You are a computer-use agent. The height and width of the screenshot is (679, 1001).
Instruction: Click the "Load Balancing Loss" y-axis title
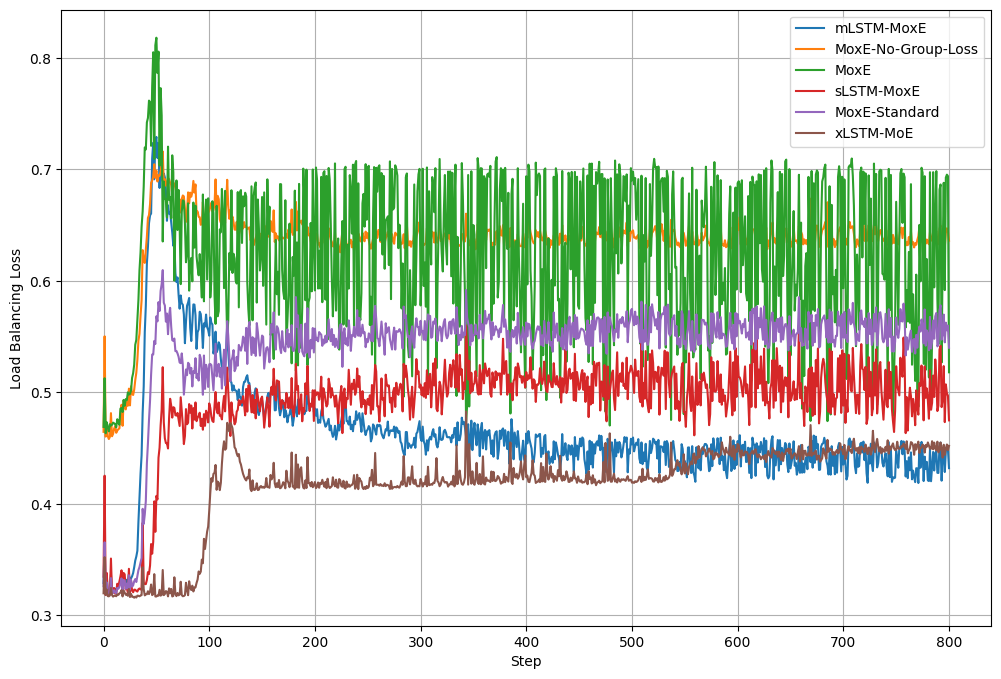16,319
